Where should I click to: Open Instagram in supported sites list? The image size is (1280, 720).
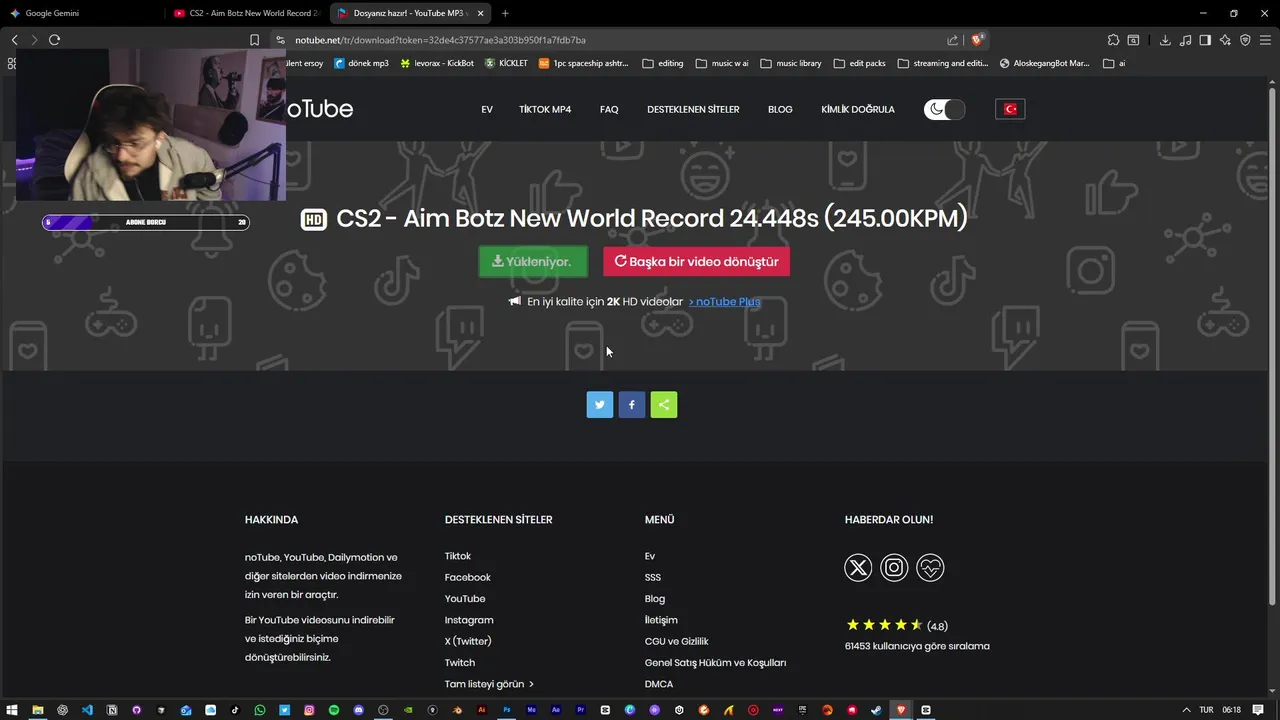coord(469,620)
